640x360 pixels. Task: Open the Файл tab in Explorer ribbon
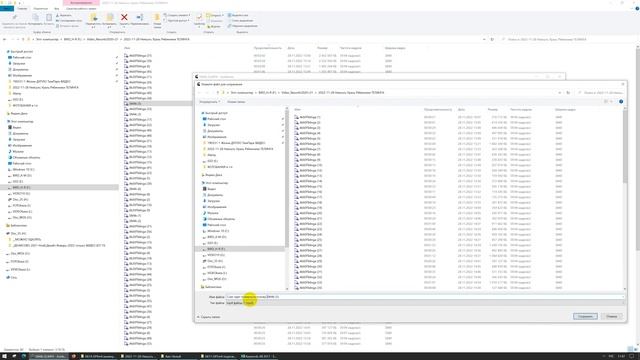click(7, 8)
